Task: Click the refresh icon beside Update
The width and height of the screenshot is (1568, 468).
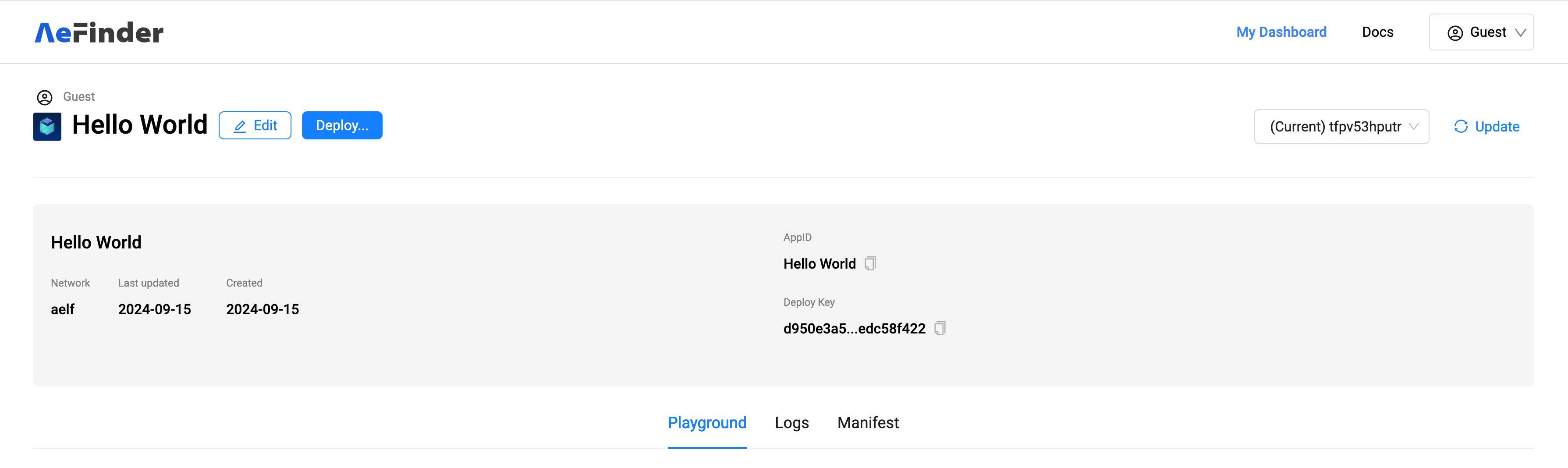Action: 1460,127
